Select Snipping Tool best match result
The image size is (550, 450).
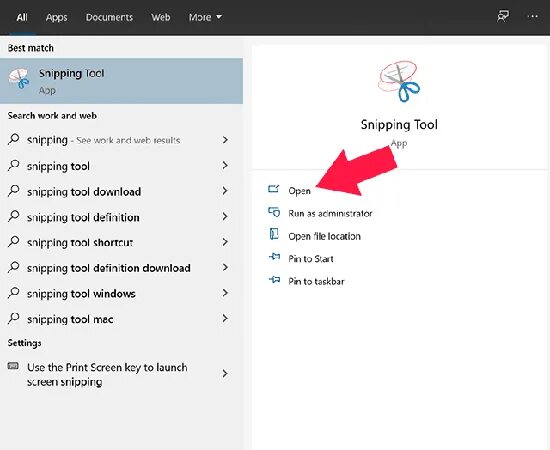click(x=121, y=81)
